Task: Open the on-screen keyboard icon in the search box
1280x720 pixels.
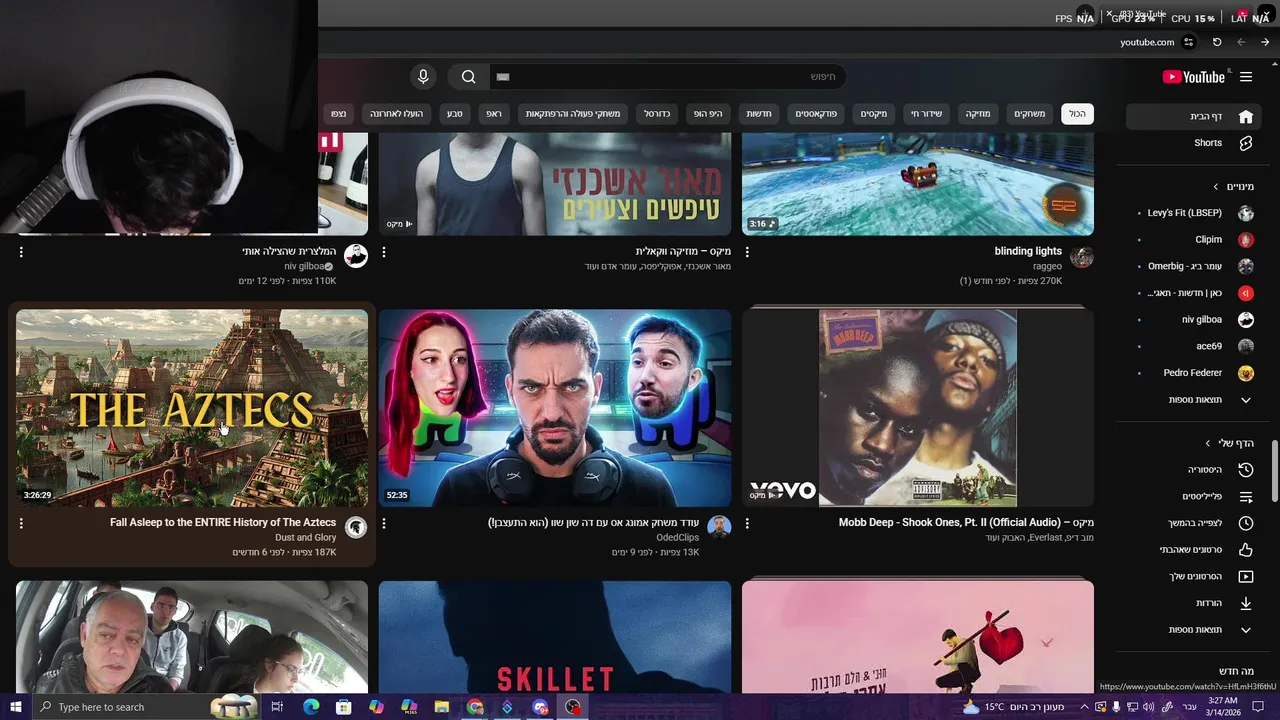Action: [503, 77]
